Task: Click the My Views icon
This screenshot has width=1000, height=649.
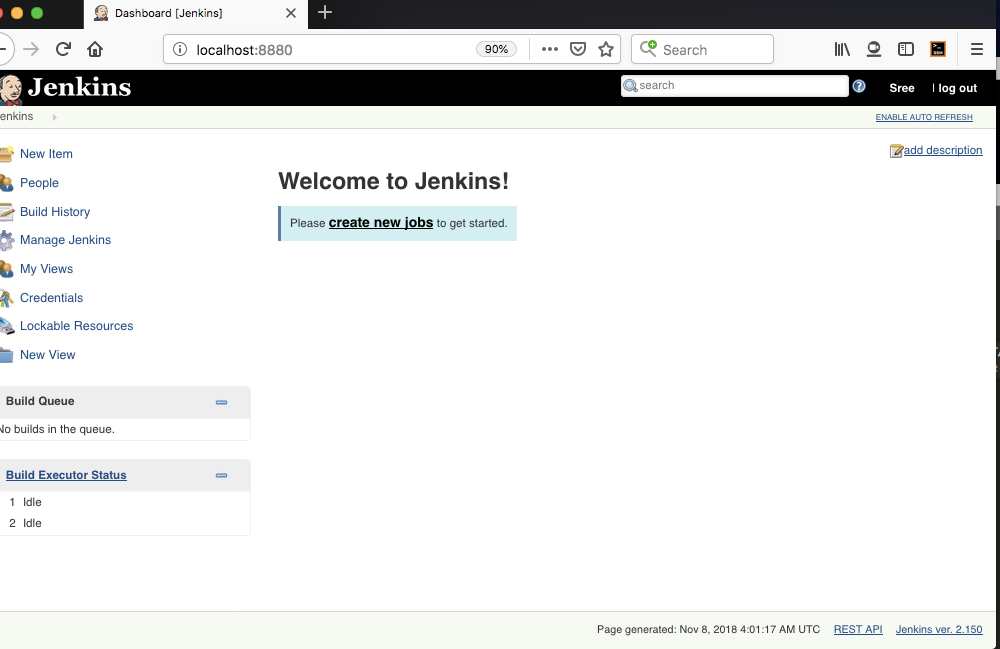Action: point(6,269)
